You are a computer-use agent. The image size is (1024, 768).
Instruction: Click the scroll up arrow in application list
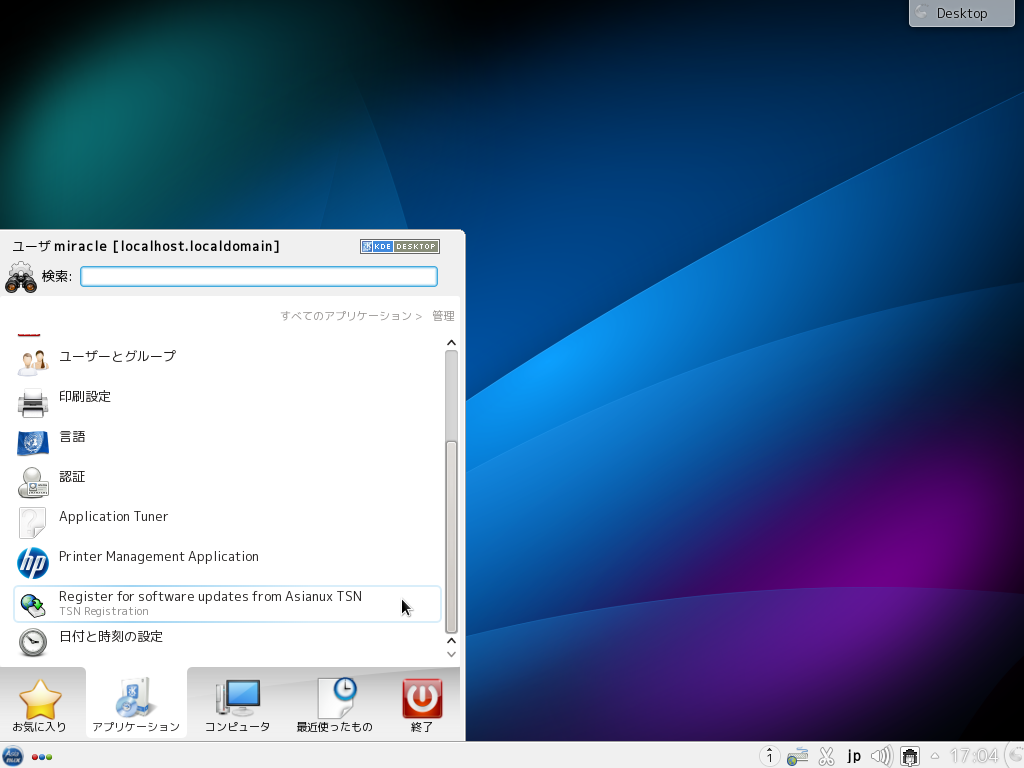451,343
